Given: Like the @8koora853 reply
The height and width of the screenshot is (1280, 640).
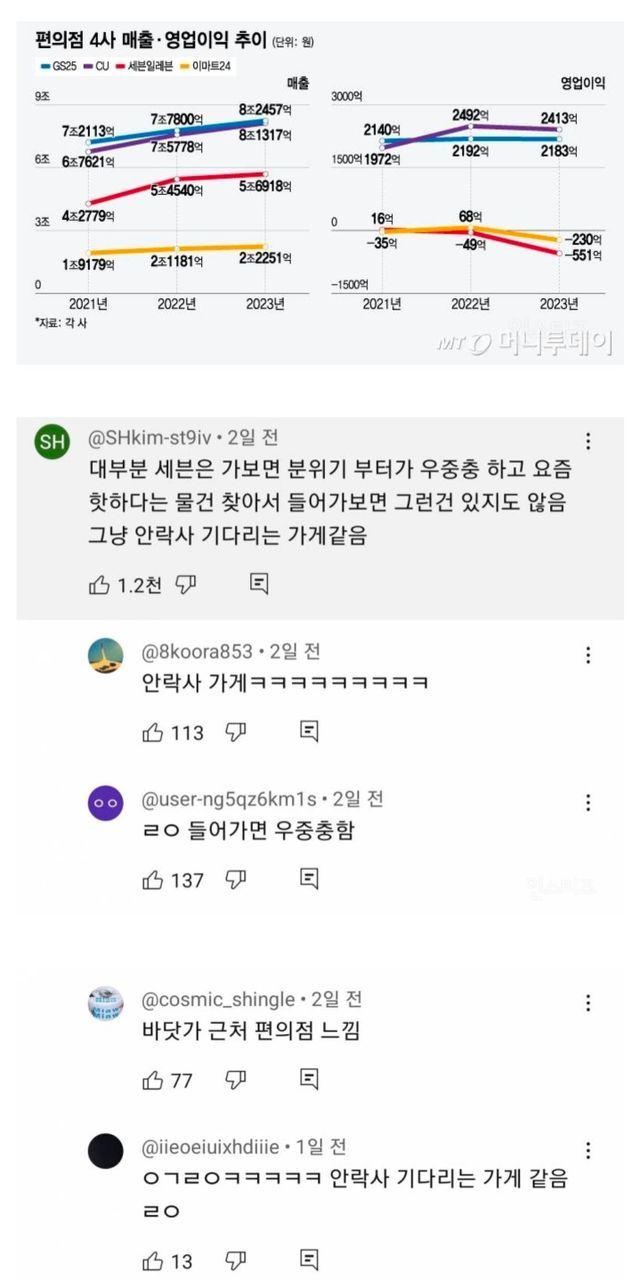Looking at the screenshot, I should (x=153, y=733).
